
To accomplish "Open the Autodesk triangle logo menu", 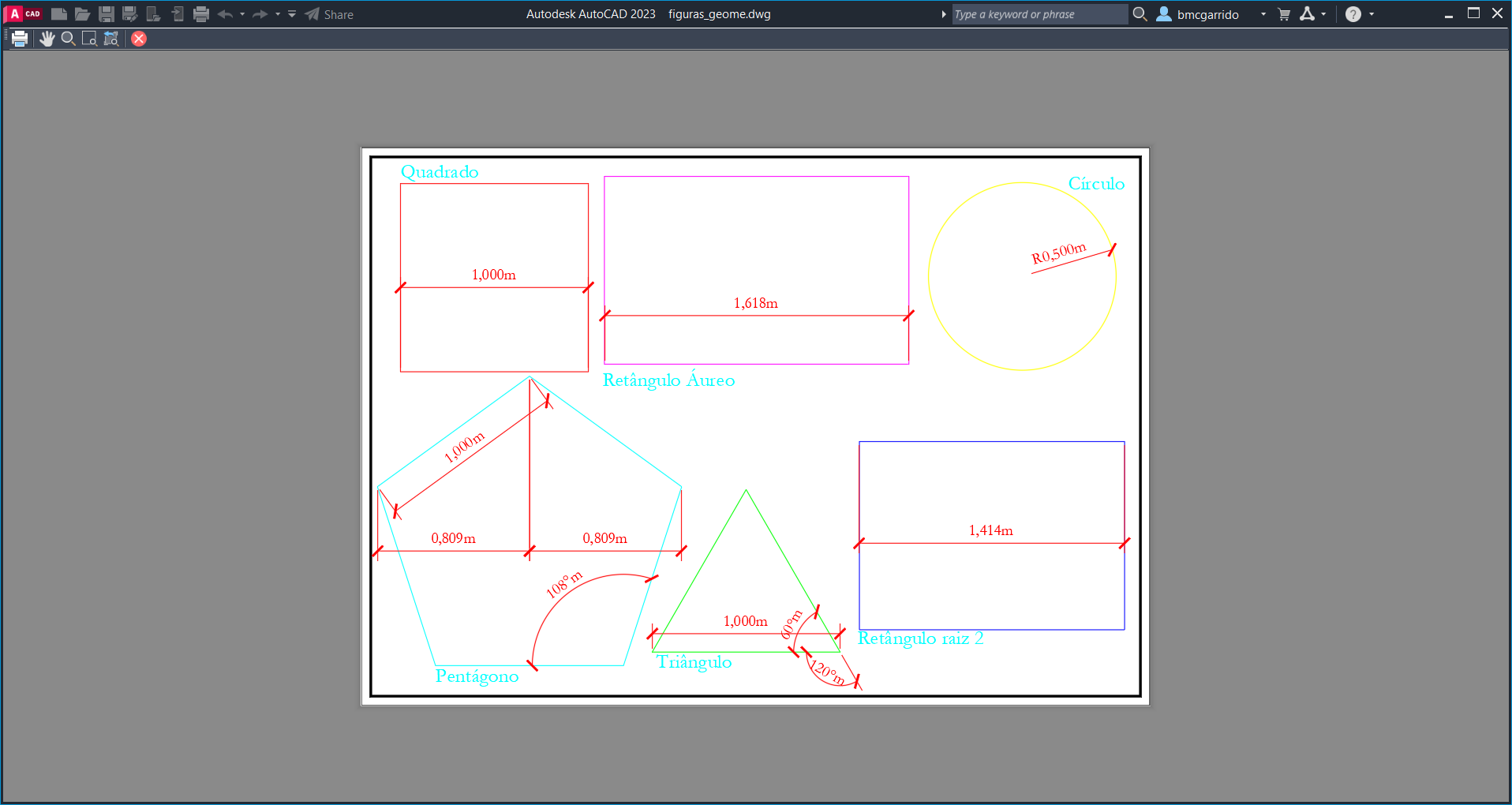I will point(1308,14).
